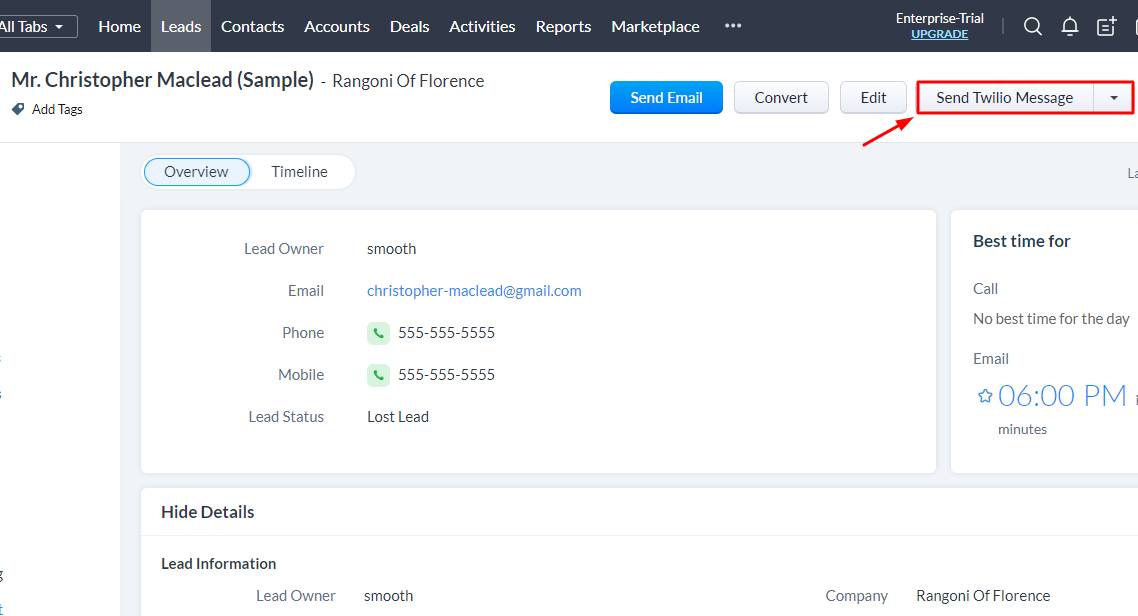
Task: Select the Overview view
Action: point(197,172)
